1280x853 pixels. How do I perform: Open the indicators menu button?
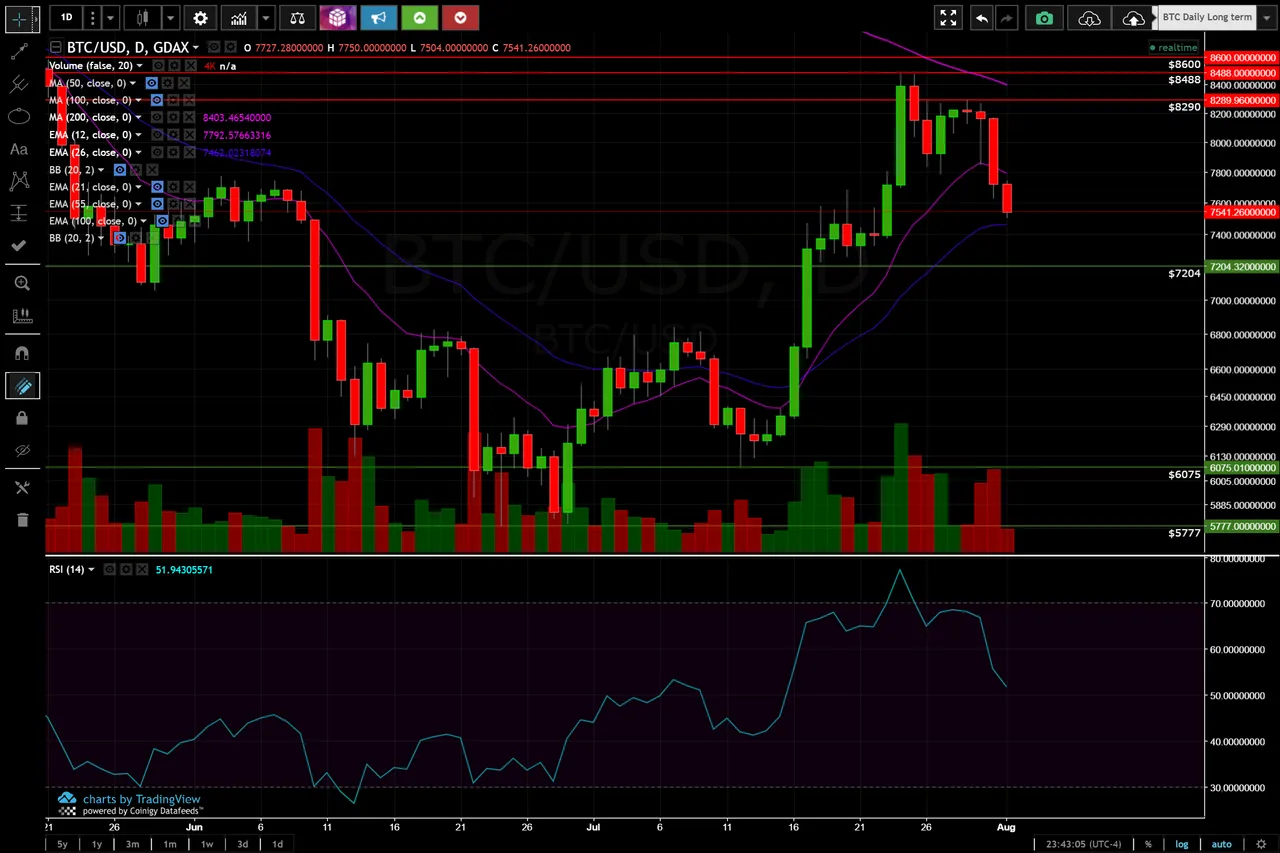pos(238,17)
